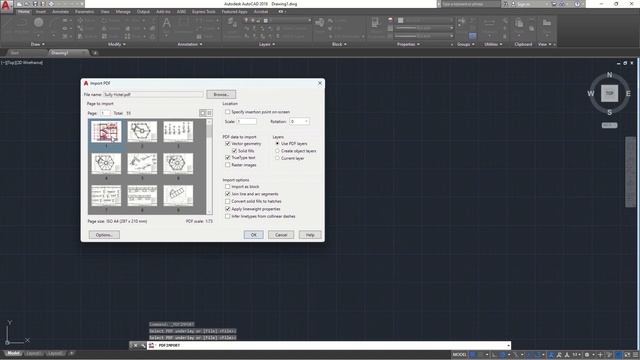This screenshot has width=640, height=360.
Task: Enable Raster images import
Action: click(228, 165)
